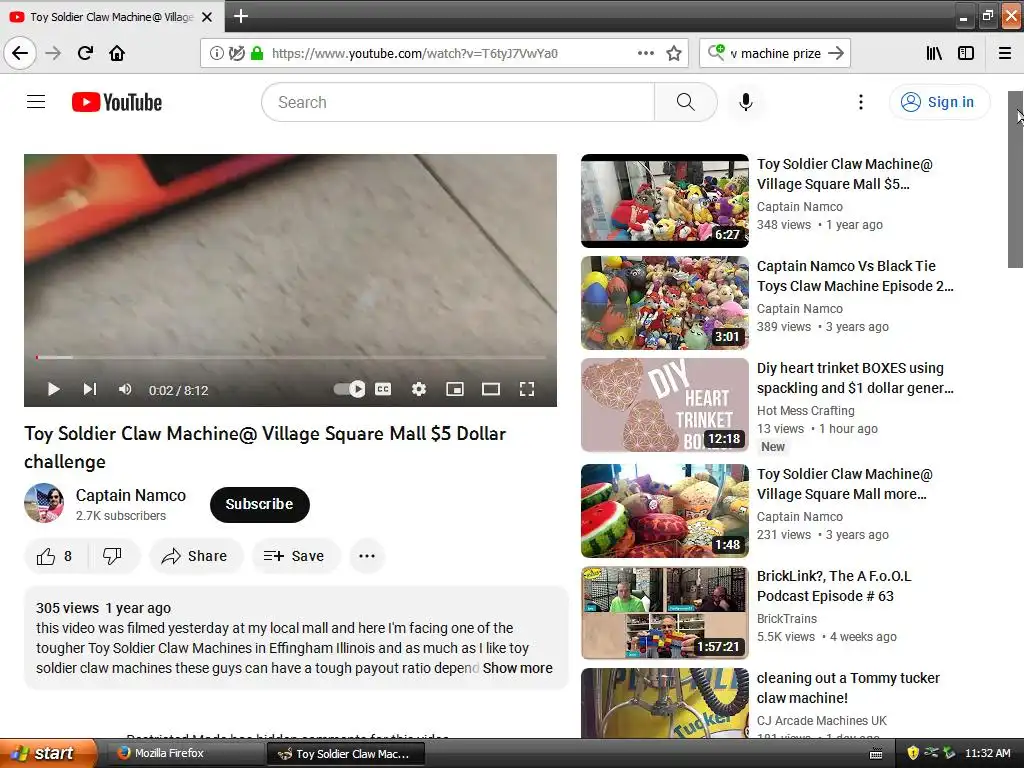This screenshot has width=1024, height=768.
Task: Open the 6:27 Toy Soldier Claw Machine thumbnail
Action: pos(665,201)
